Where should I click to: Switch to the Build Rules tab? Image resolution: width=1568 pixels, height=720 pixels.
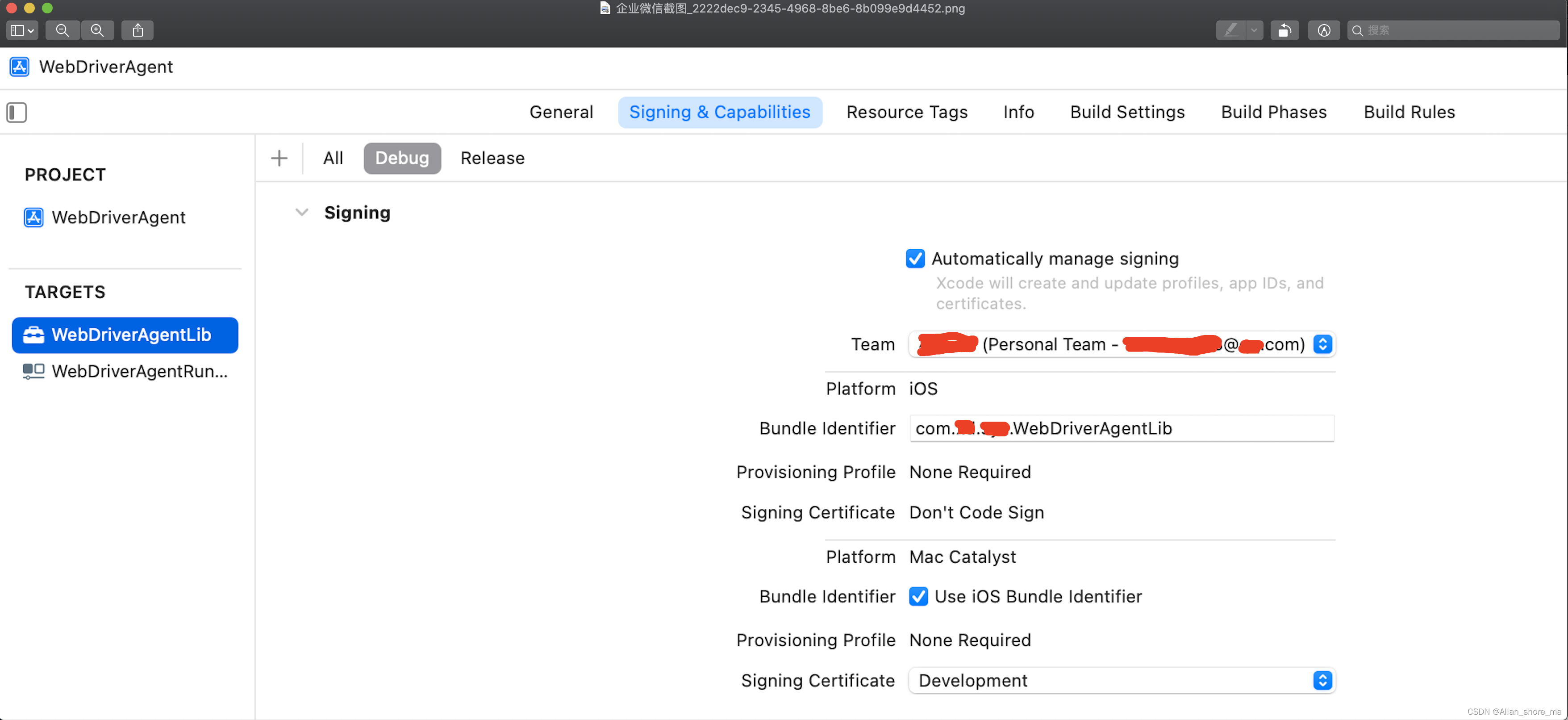point(1409,112)
